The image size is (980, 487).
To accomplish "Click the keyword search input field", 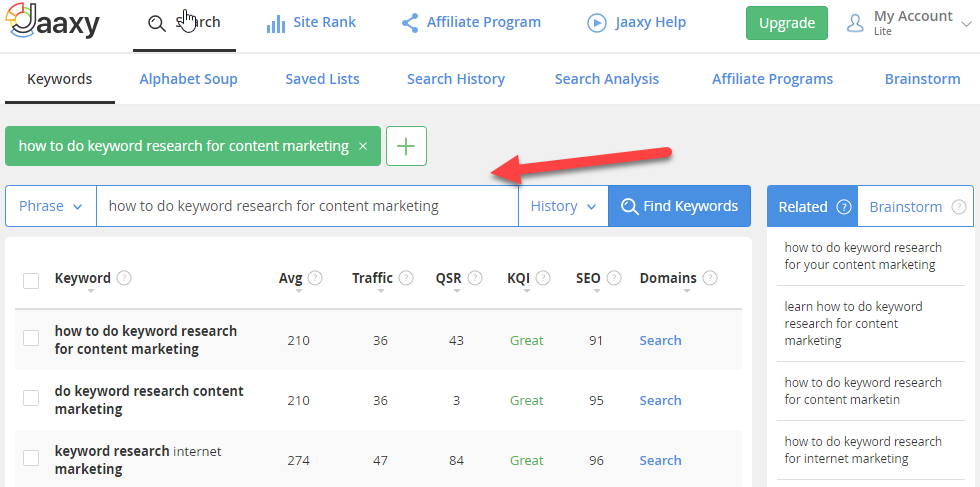I will point(307,206).
